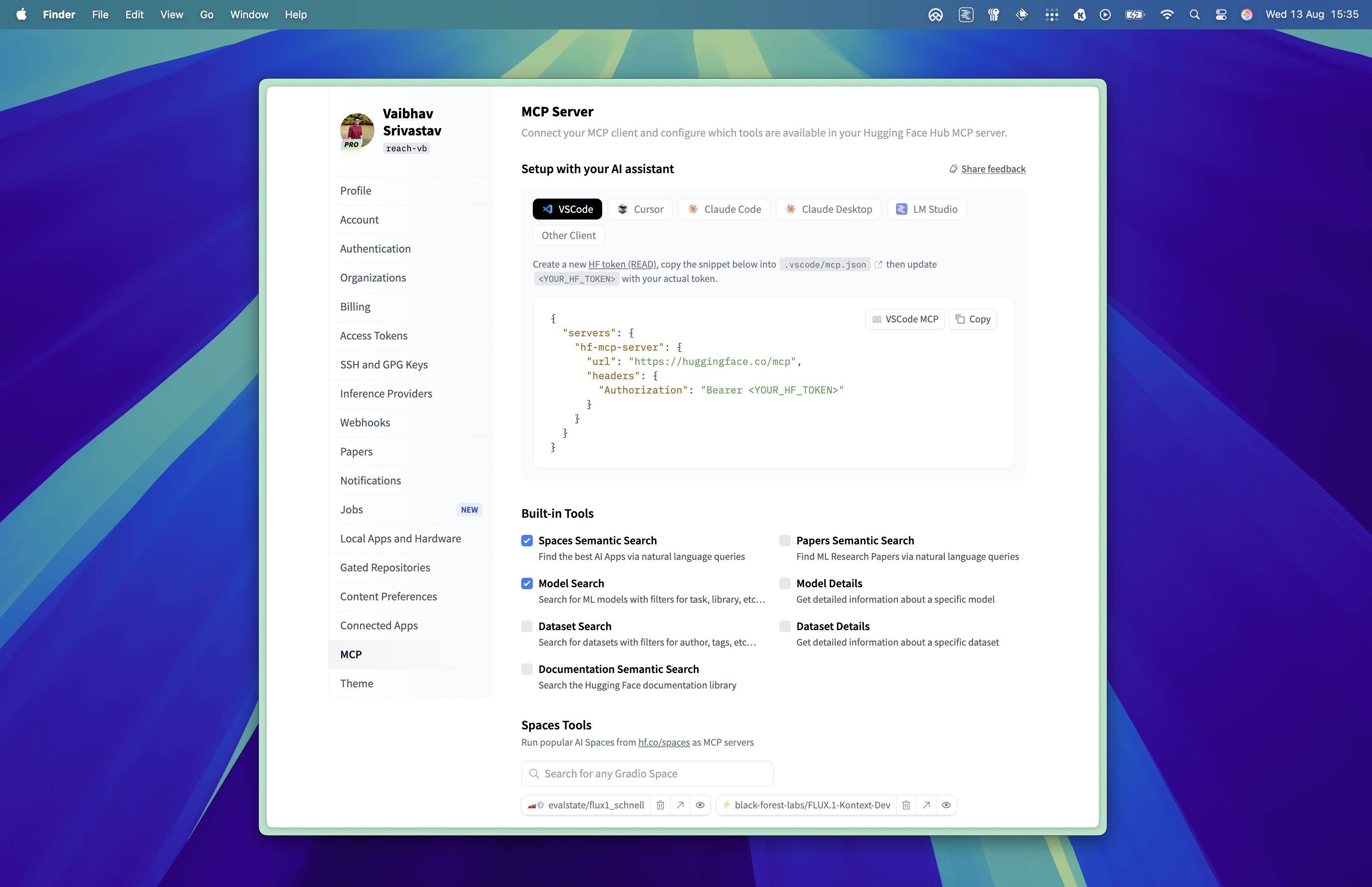Open macOS Spotlight search icon
This screenshot has height=887, width=1372.
click(1194, 14)
